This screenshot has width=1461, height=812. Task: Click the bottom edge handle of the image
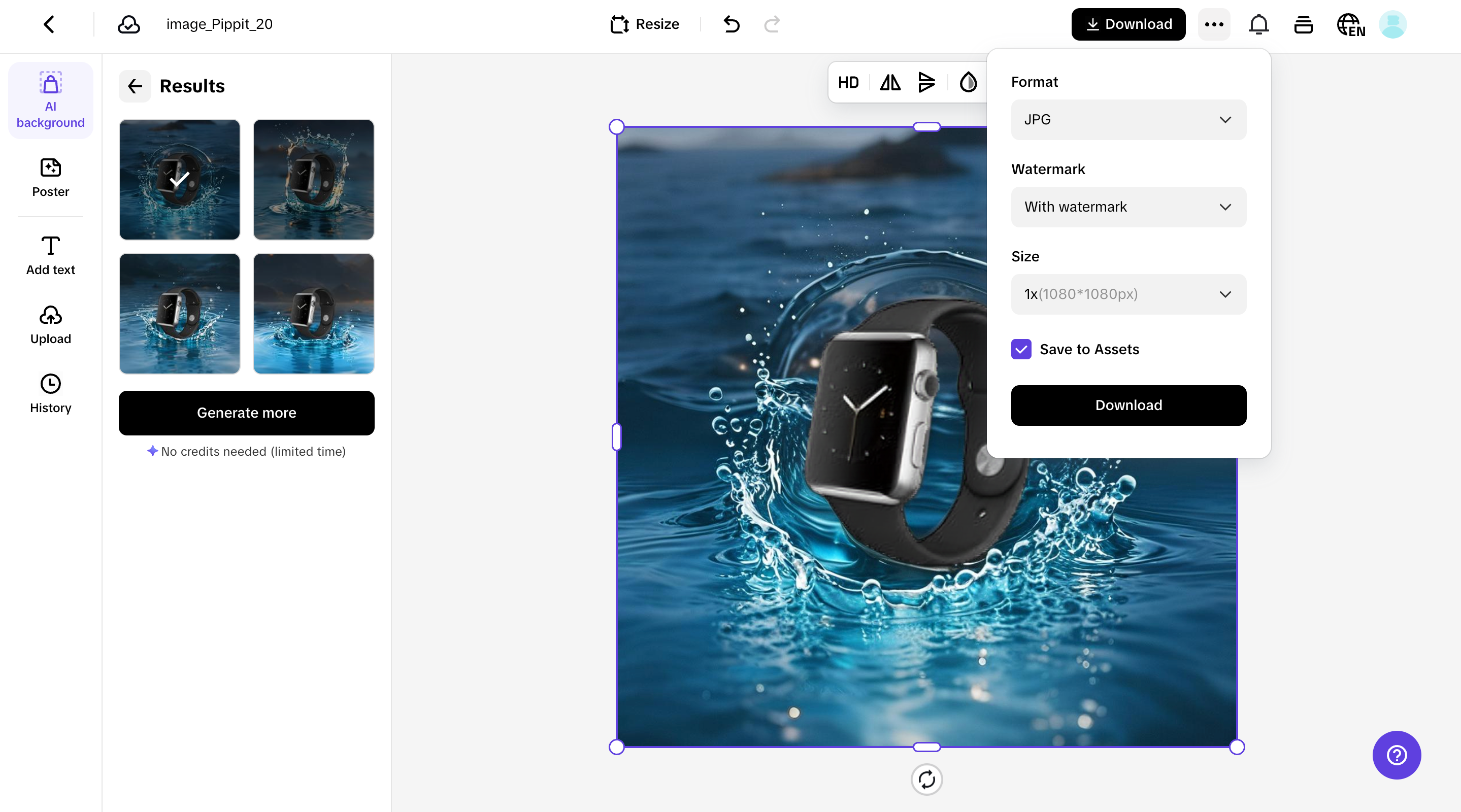[927, 748]
